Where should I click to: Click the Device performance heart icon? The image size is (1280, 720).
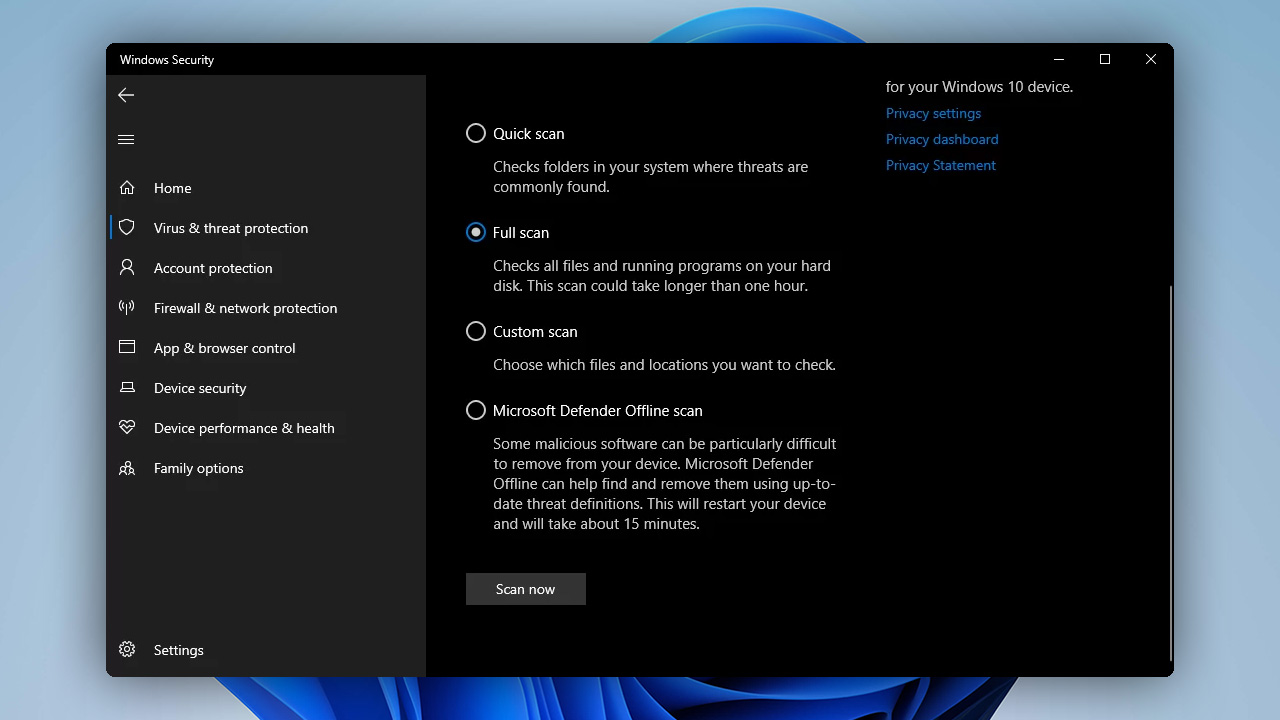127,427
